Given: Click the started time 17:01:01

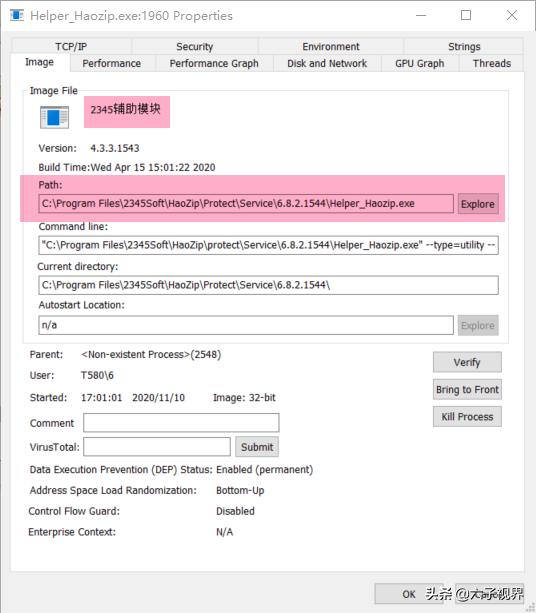Looking at the screenshot, I should (x=102, y=398).
